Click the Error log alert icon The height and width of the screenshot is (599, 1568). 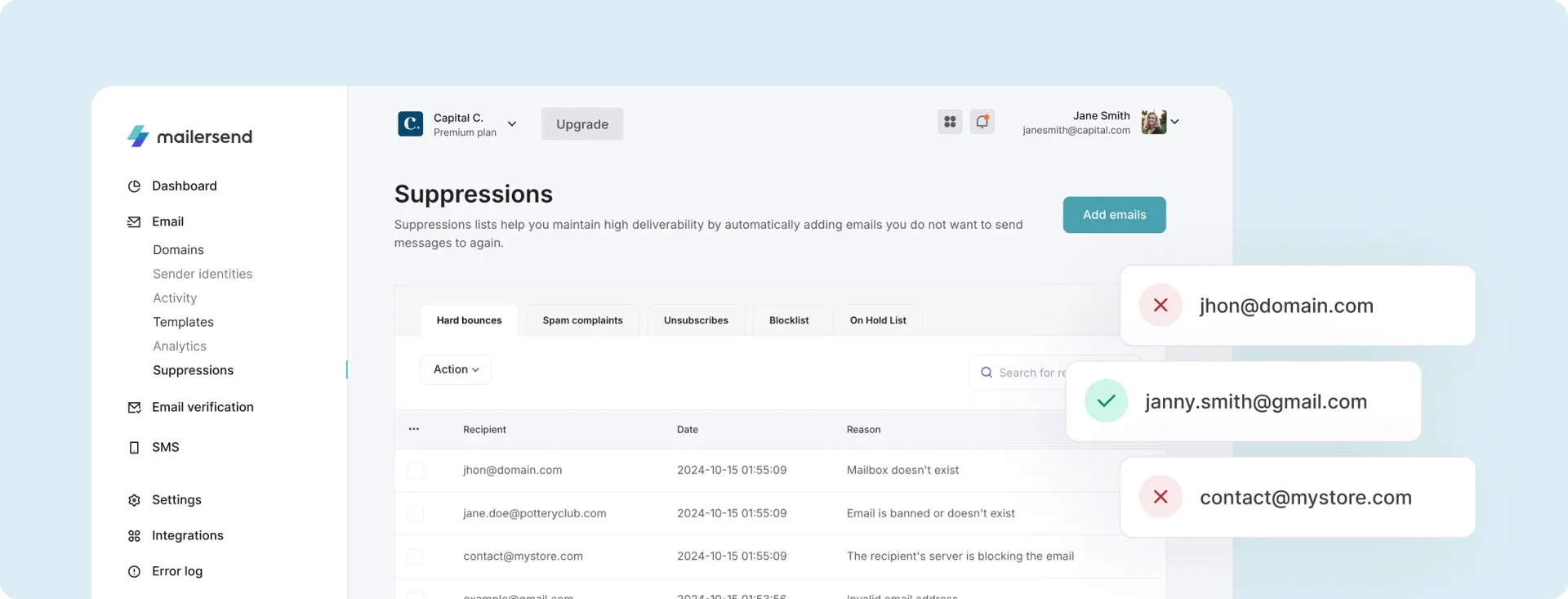tap(134, 572)
